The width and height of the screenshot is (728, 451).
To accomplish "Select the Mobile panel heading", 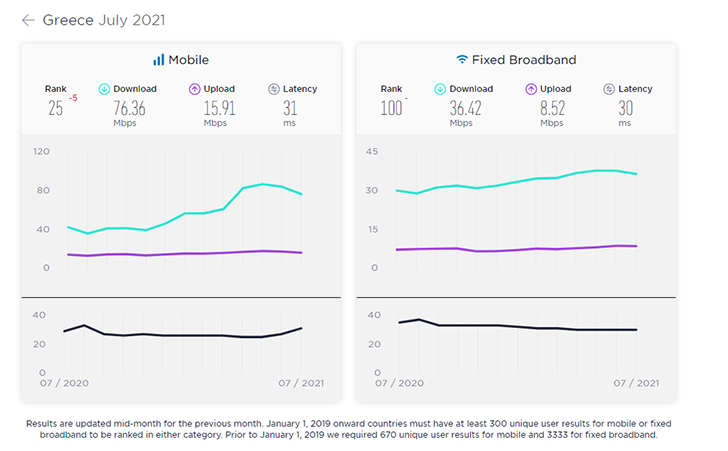I will (188, 60).
